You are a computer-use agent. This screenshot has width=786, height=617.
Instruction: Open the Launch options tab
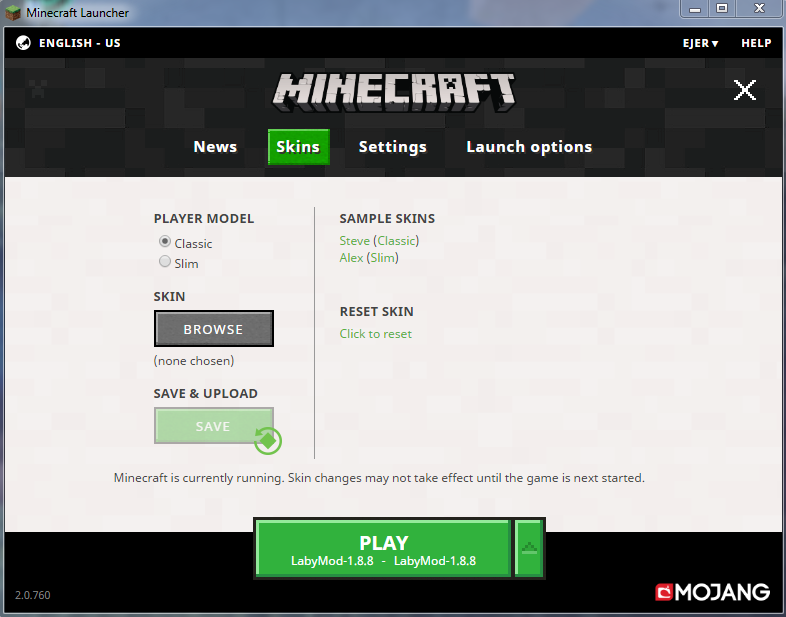(x=529, y=147)
